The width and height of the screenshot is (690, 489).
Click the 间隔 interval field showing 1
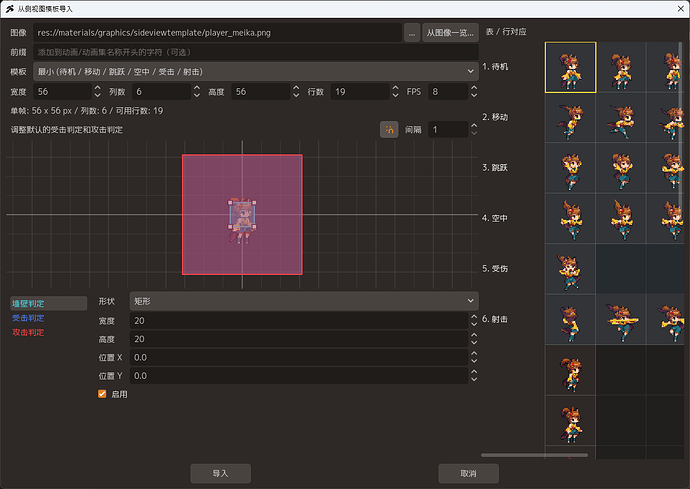(448, 129)
